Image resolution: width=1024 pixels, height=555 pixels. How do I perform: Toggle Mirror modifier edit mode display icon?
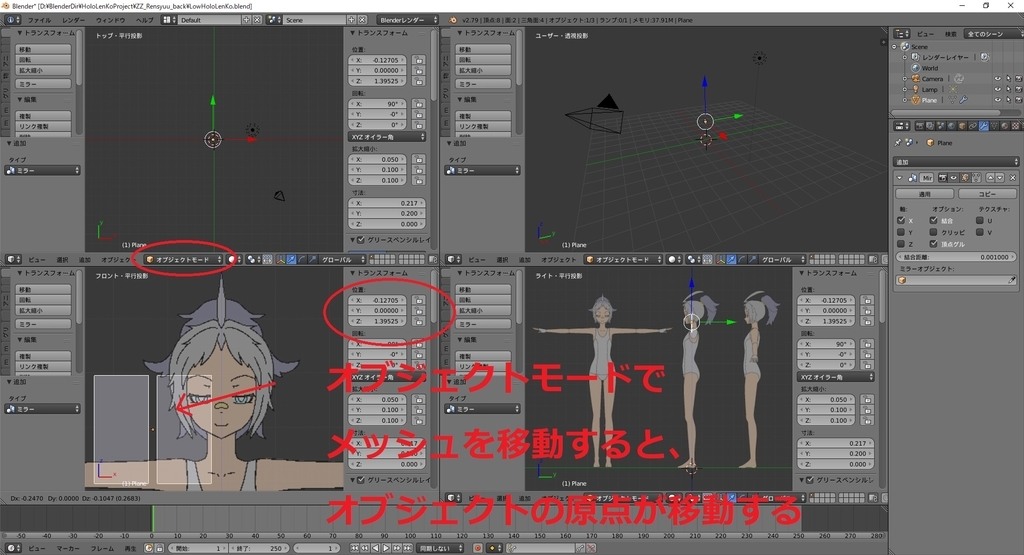tap(964, 178)
